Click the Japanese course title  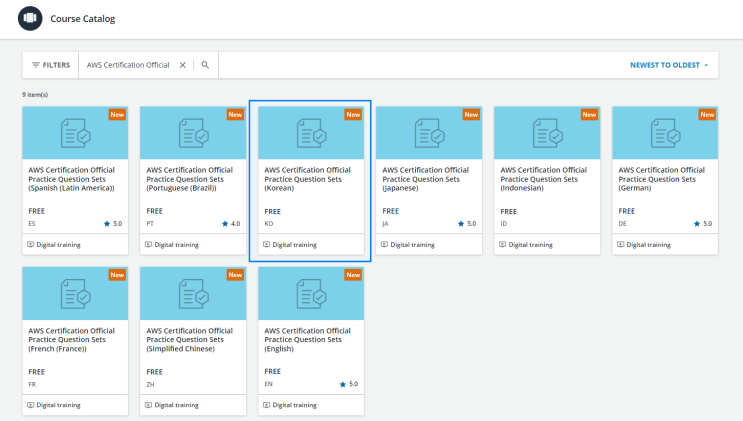[426, 179]
